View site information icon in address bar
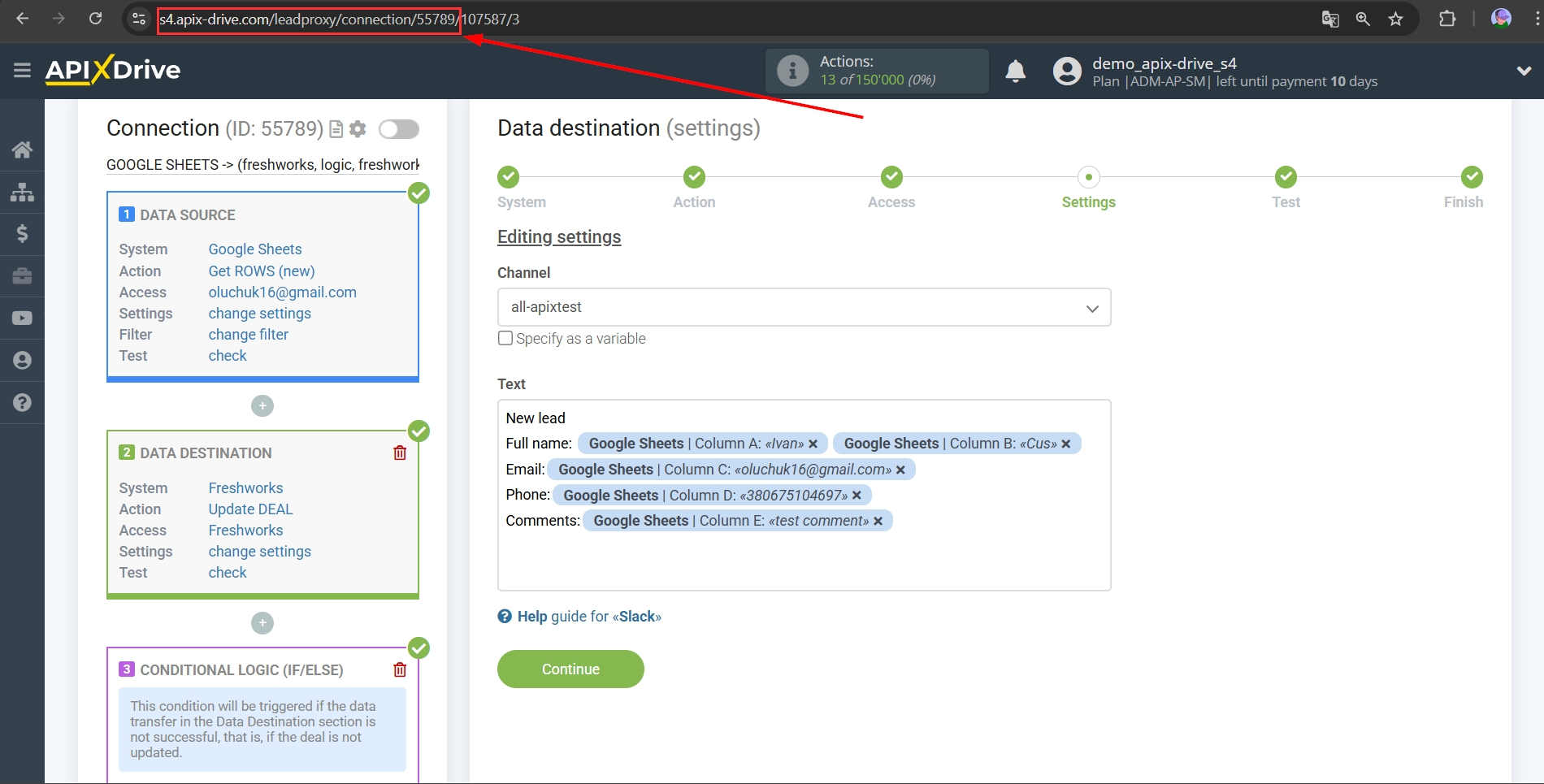The image size is (1544, 784). coord(139,19)
